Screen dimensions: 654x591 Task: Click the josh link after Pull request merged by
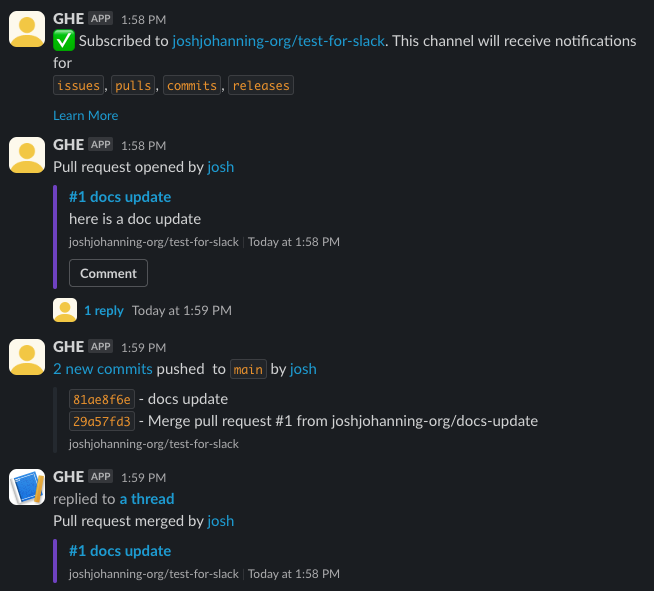coord(220,521)
